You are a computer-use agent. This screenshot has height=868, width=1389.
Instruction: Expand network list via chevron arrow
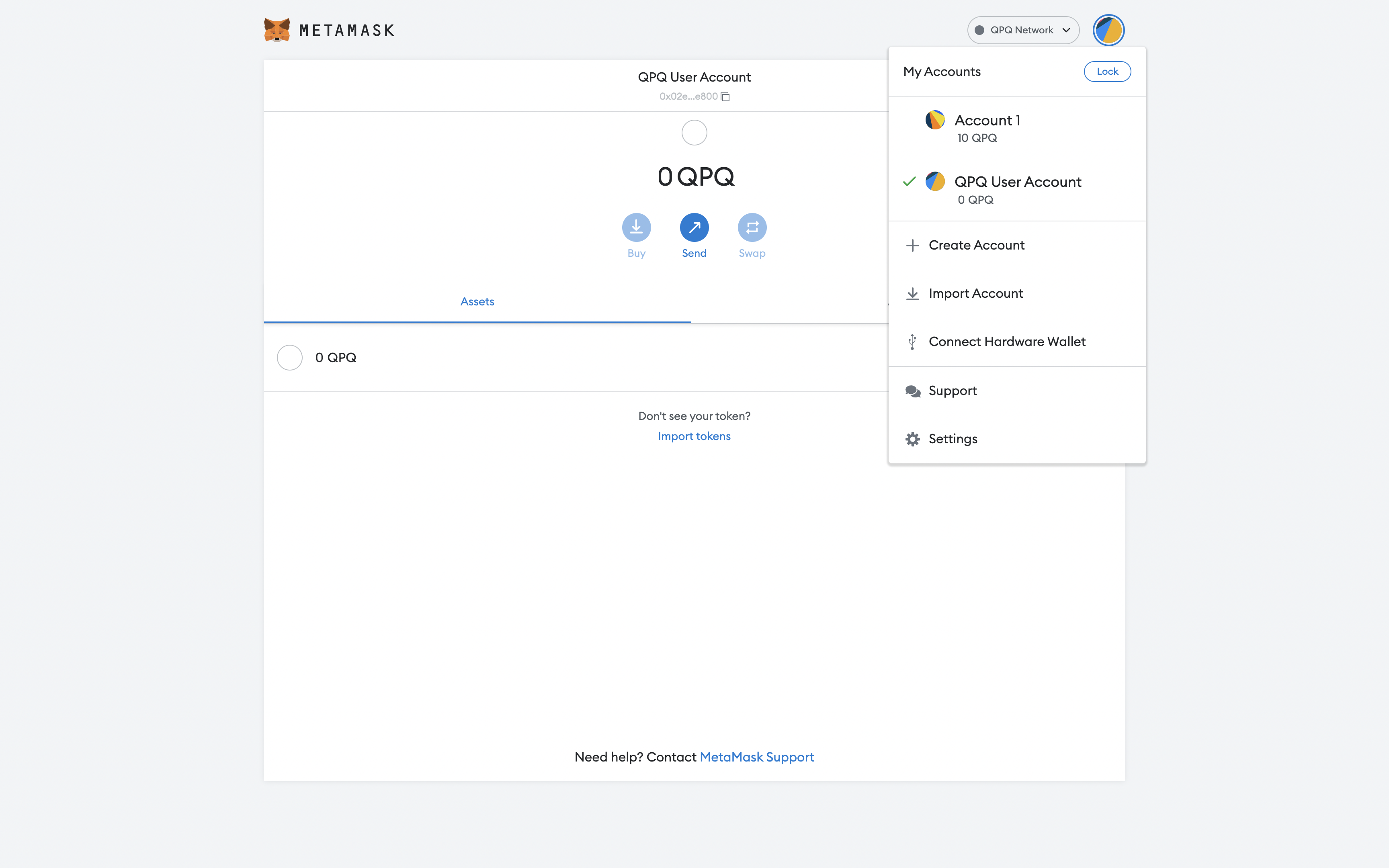pyautogui.click(x=1066, y=30)
